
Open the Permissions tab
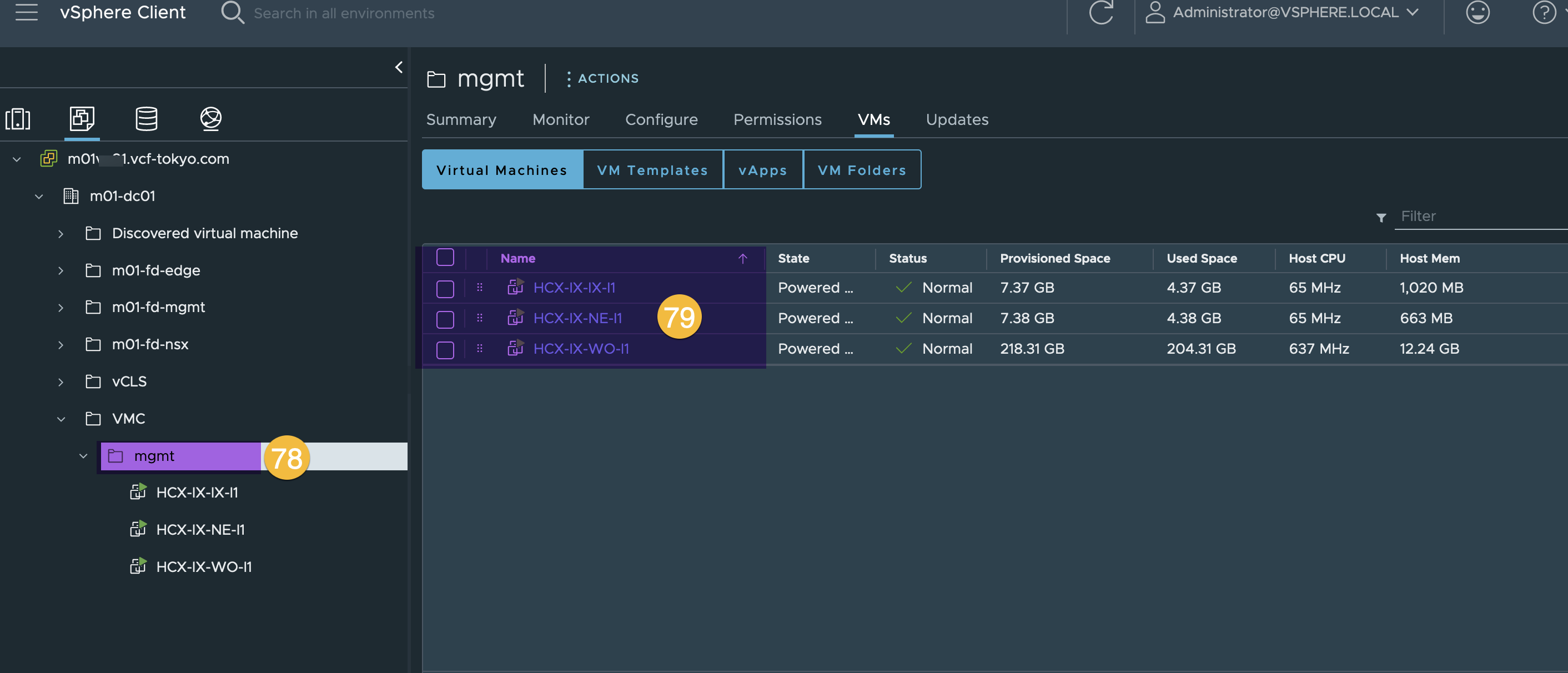click(777, 119)
